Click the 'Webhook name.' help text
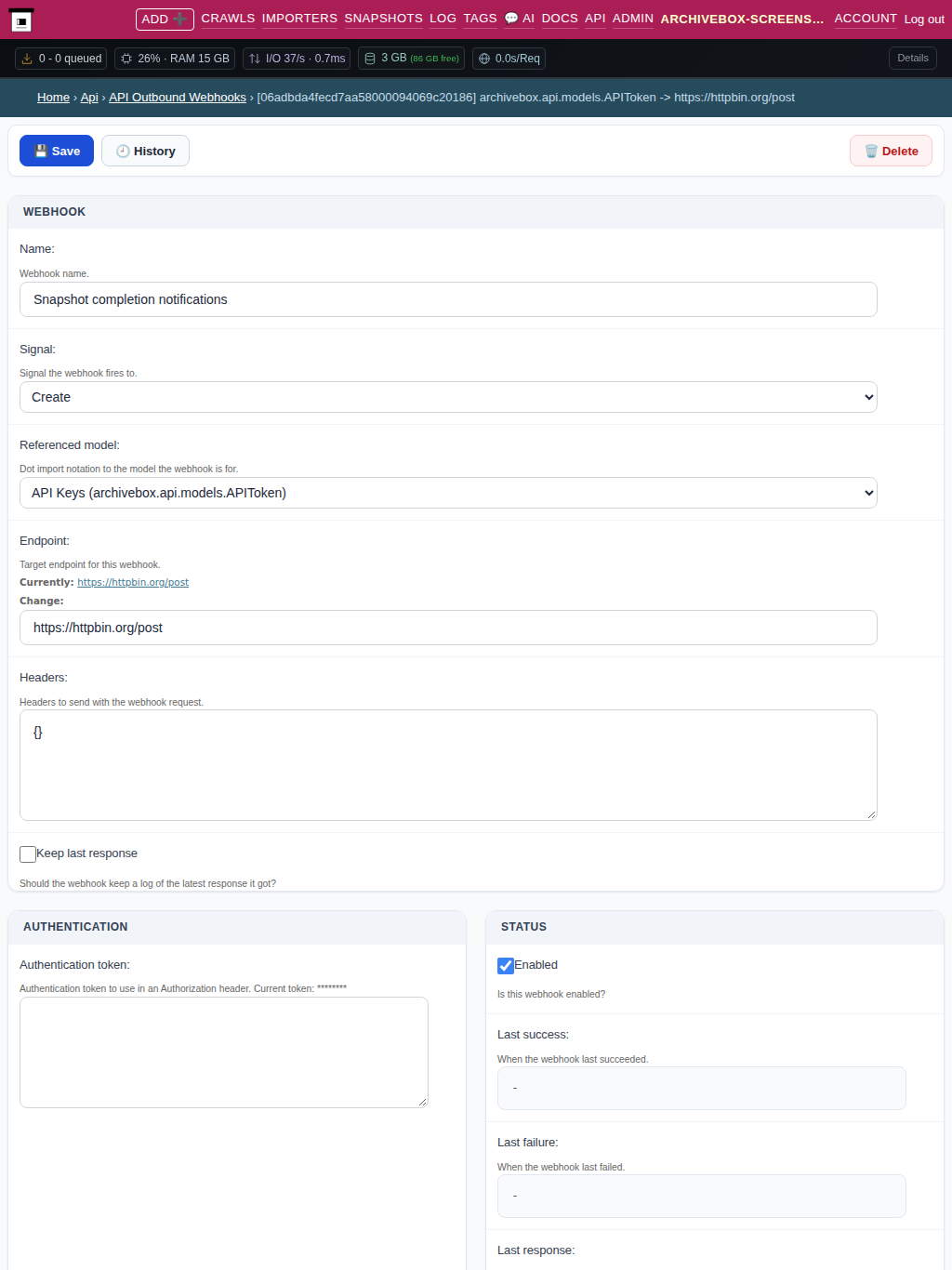The height and width of the screenshot is (1270, 952). click(54, 273)
